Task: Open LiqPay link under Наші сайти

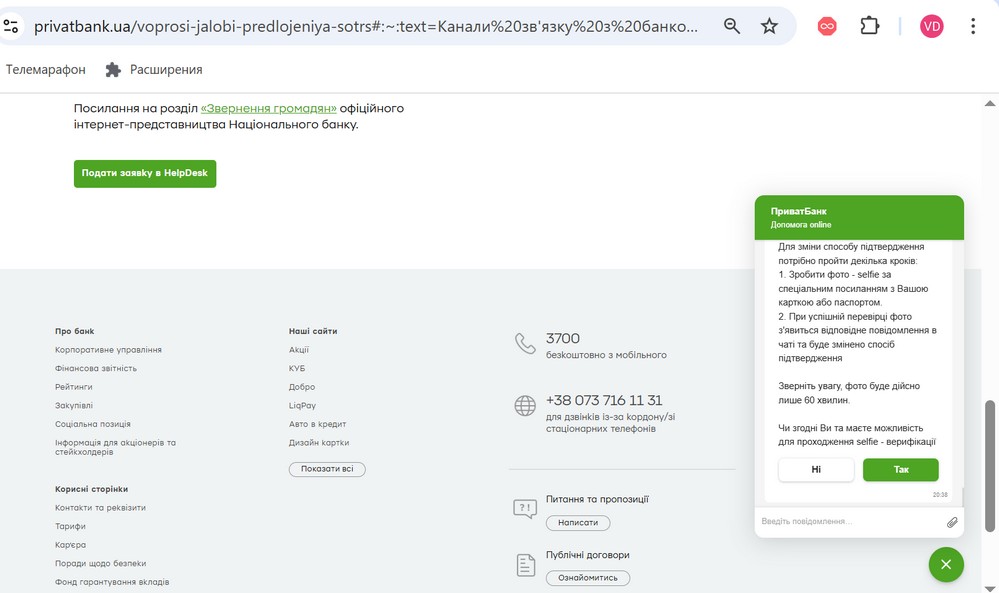Action: (x=302, y=405)
